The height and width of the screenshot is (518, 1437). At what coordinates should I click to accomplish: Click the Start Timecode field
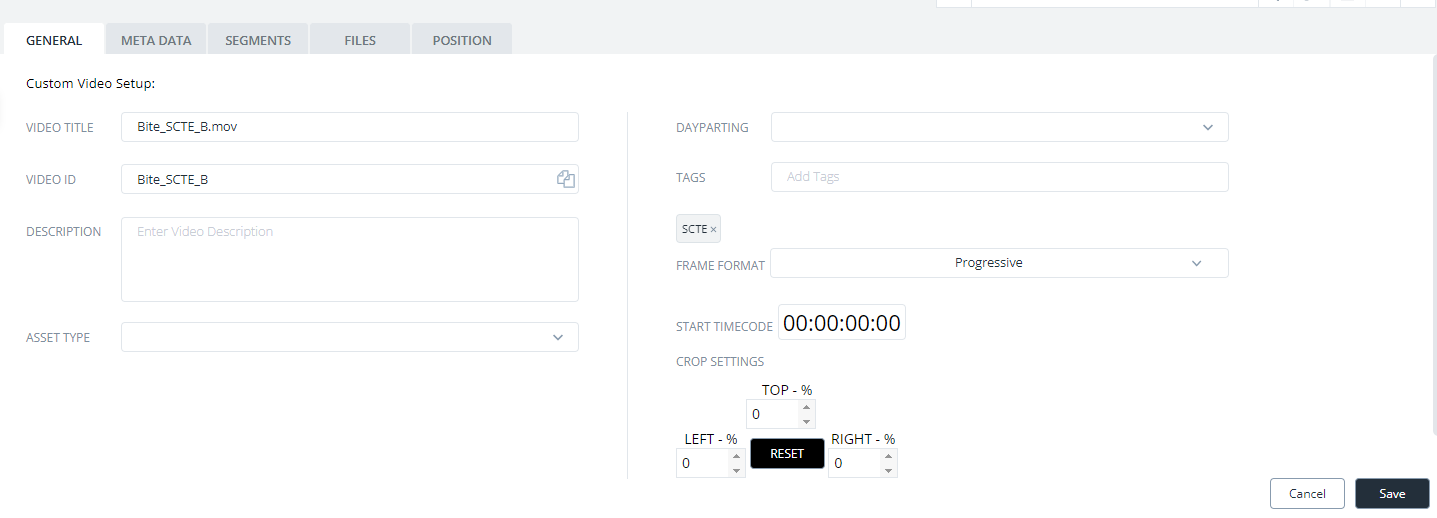842,323
